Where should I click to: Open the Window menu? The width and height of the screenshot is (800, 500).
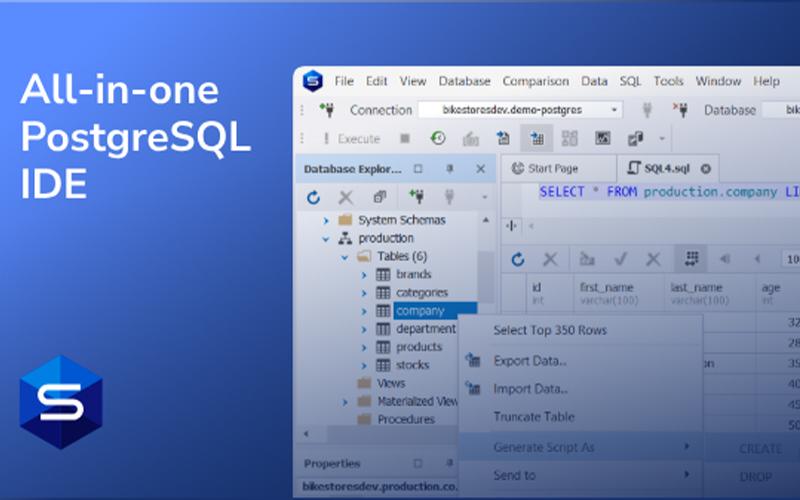click(718, 81)
